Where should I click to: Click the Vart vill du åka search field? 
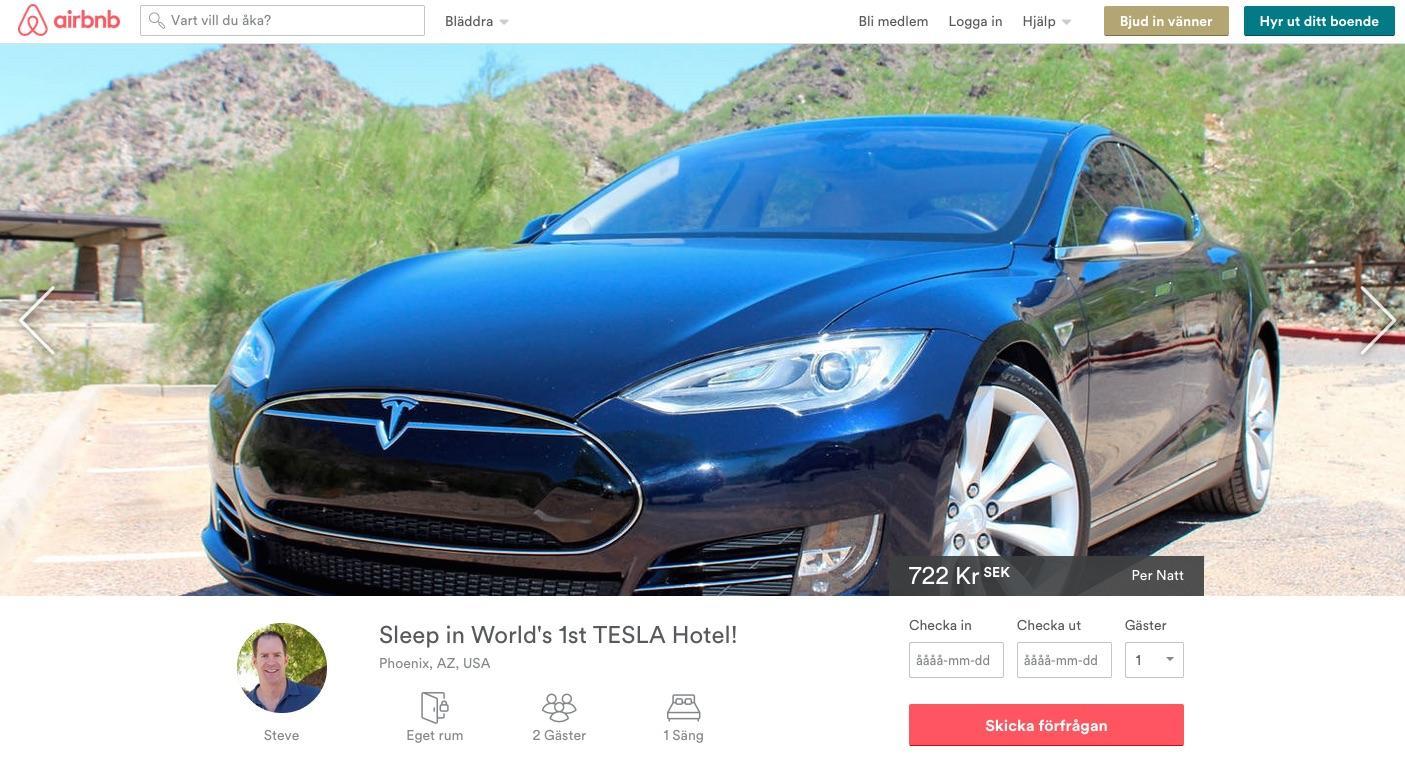(x=282, y=20)
